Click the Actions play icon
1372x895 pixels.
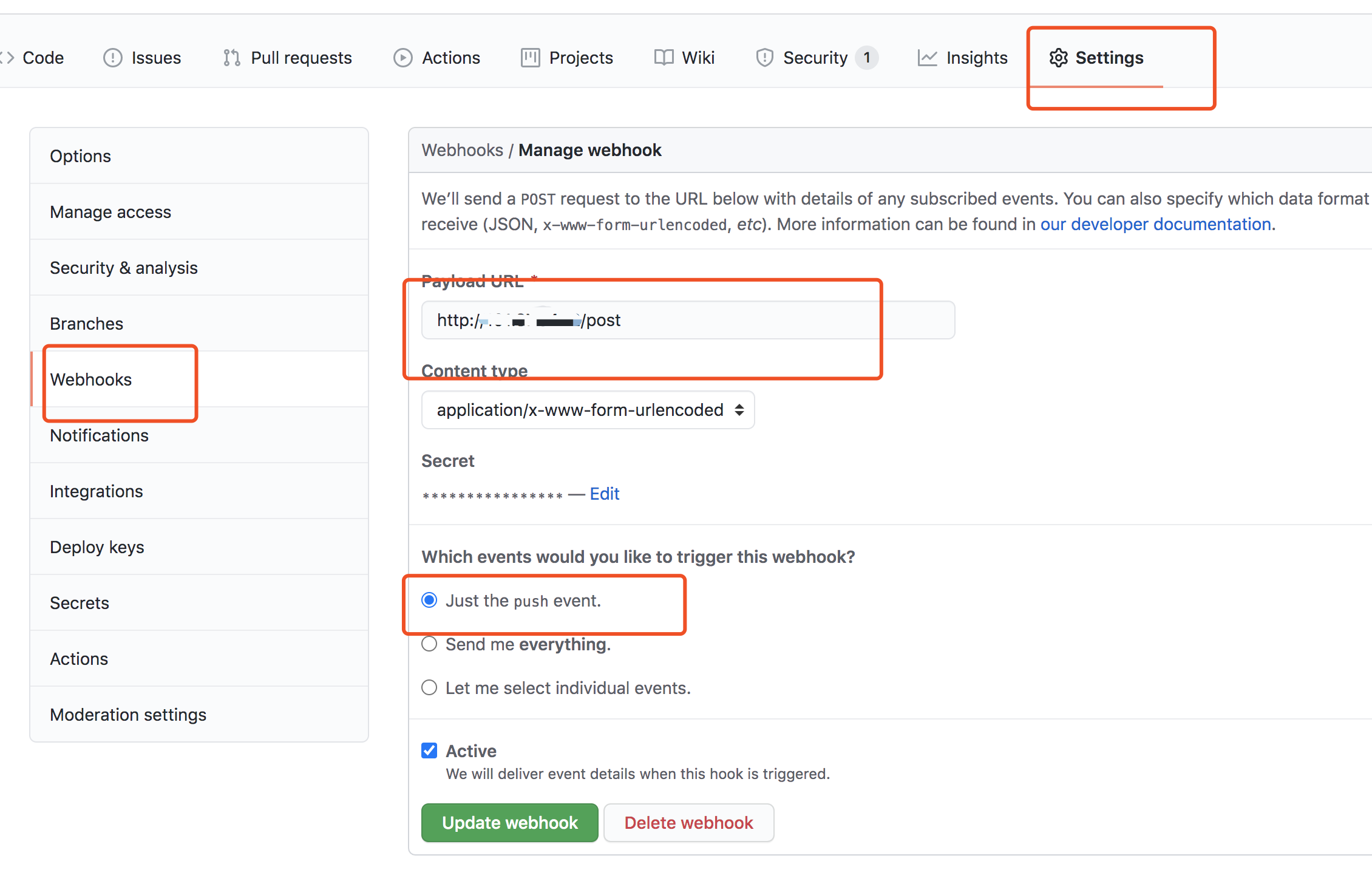402,58
